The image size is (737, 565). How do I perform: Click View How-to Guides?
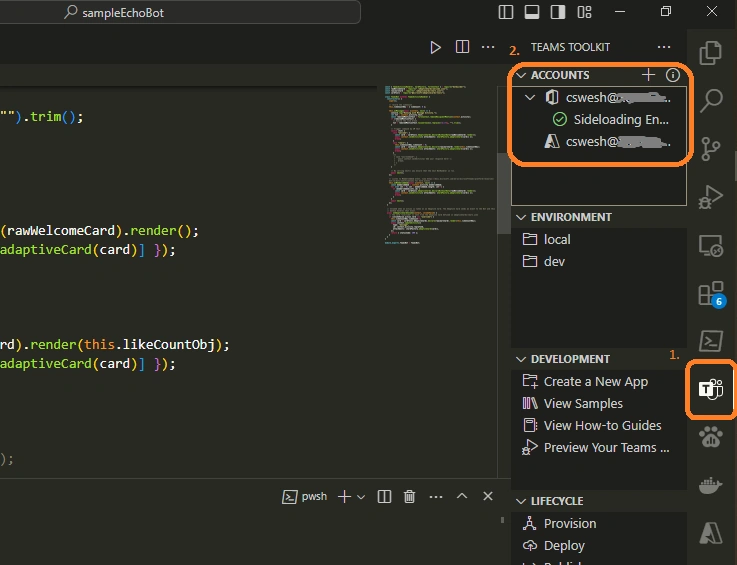click(599, 425)
